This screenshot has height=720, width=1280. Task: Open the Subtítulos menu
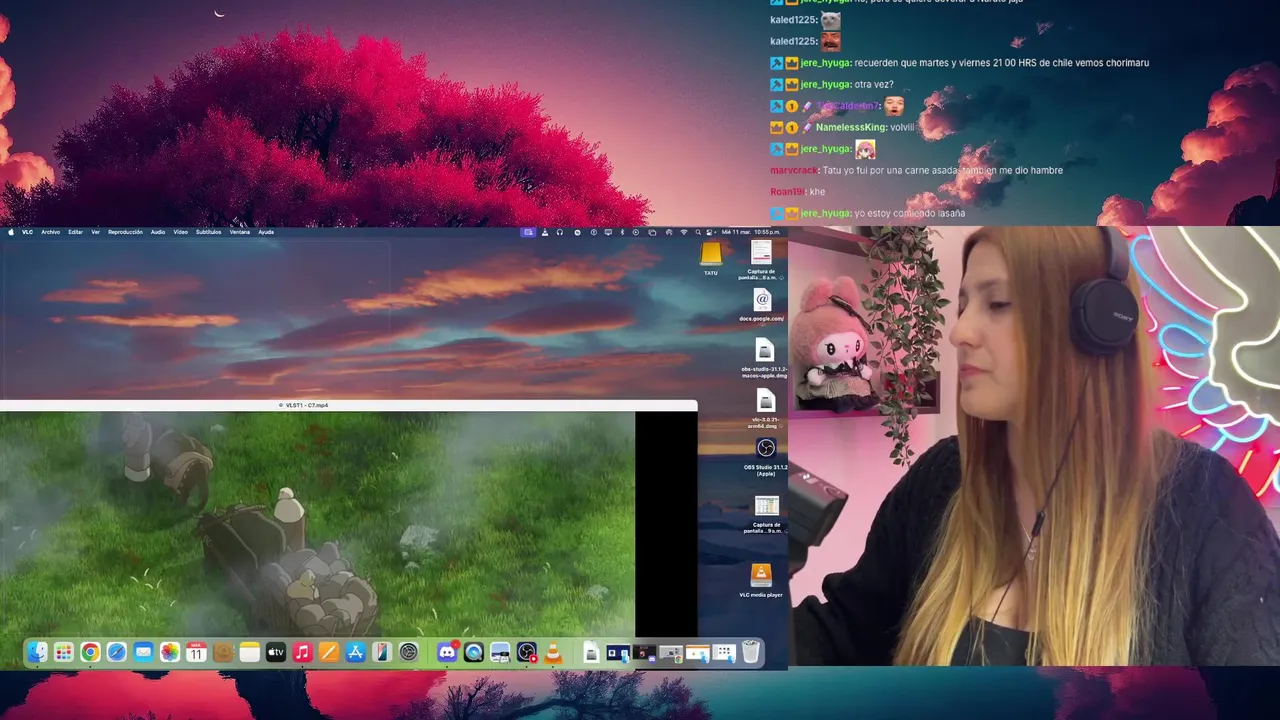pos(208,232)
